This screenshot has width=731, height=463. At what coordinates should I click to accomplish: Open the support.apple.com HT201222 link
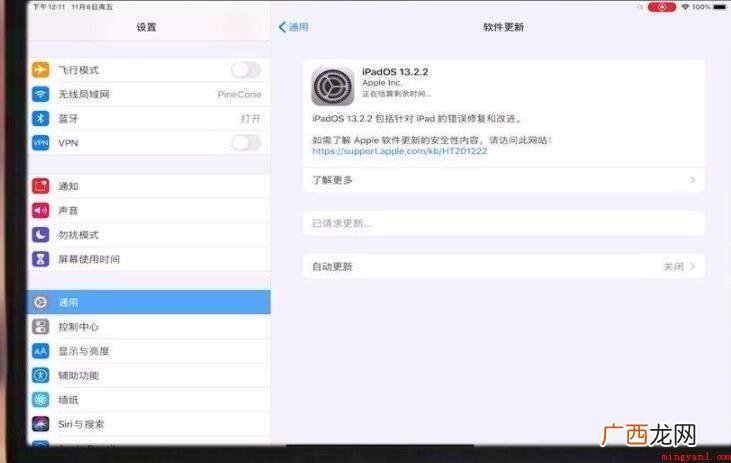[400, 151]
